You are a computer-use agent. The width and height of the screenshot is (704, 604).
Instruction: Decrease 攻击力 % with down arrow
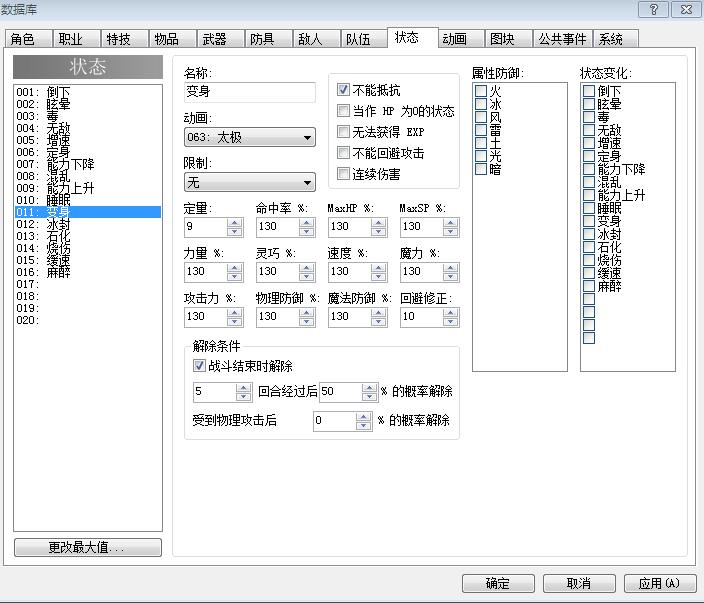235,322
